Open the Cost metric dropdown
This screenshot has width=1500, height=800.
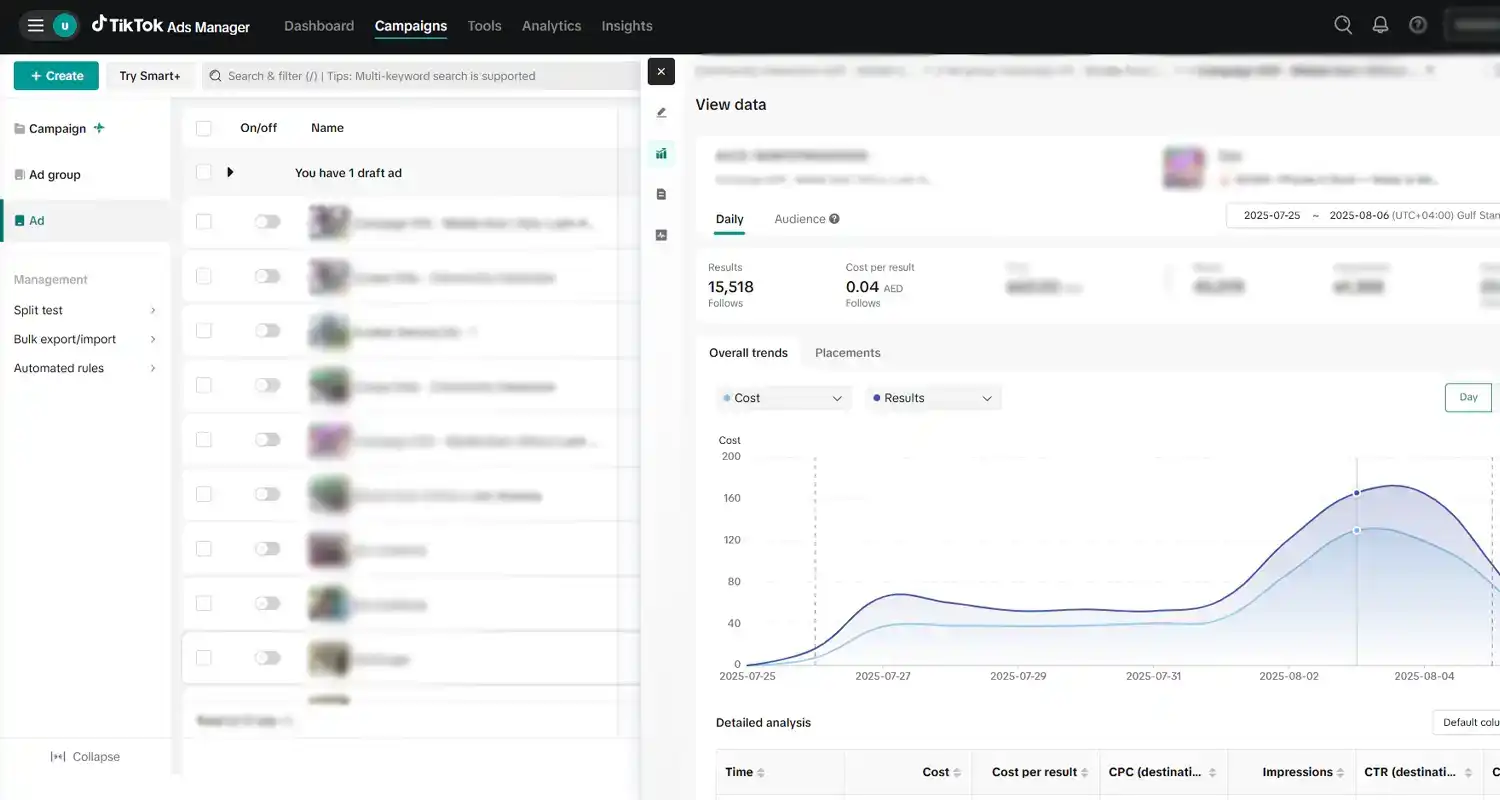click(x=783, y=397)
